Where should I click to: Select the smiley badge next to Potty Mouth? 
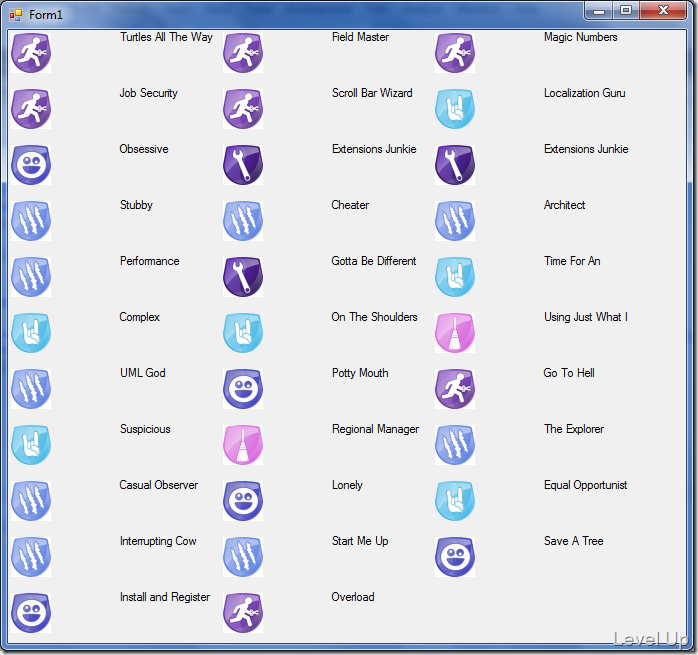click(243, 389)
